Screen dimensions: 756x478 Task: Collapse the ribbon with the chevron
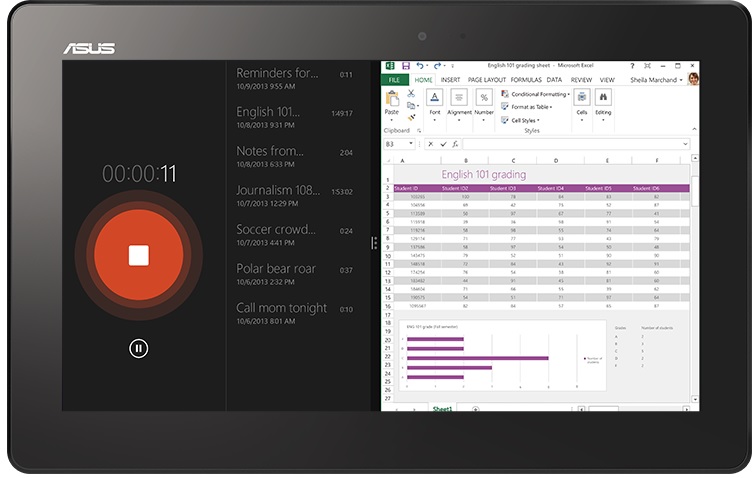pyautogui.click(x=694, y=129)
